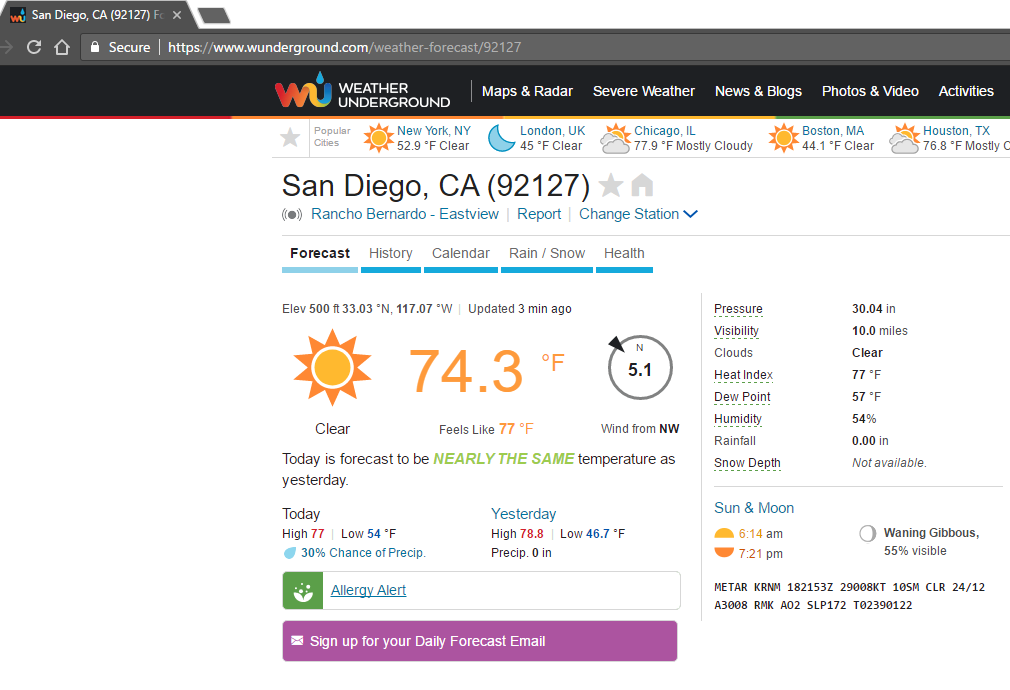Click the Report link
Image resolution: width=1010 pixels, height=690 pixels.
pos(539,214)
